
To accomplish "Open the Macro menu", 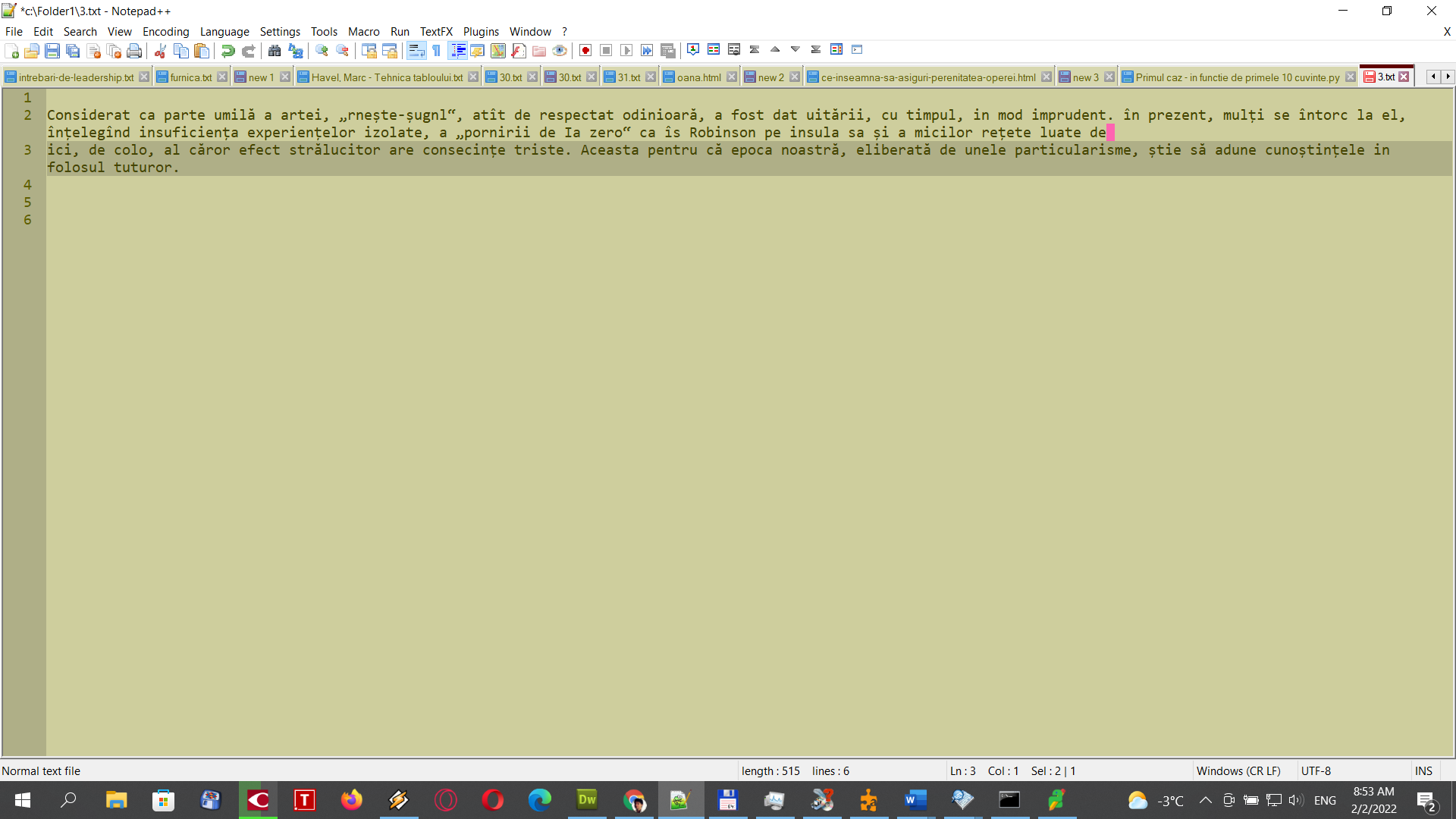I will 363,31.
